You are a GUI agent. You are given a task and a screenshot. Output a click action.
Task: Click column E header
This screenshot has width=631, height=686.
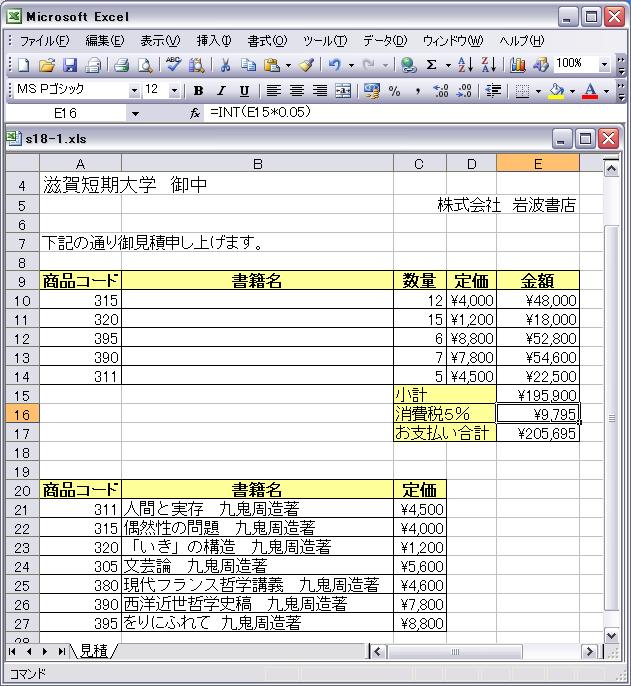538,164
